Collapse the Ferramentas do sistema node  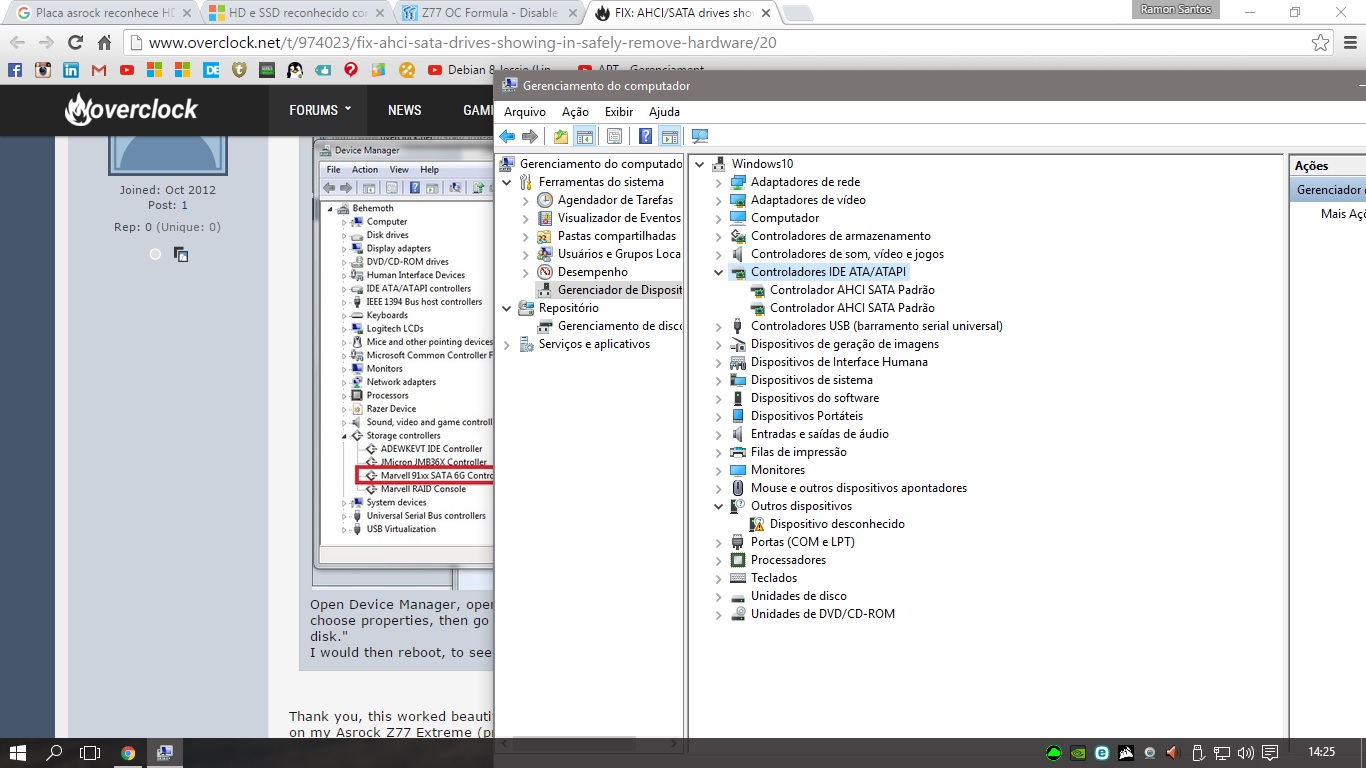tap(507, 182)
